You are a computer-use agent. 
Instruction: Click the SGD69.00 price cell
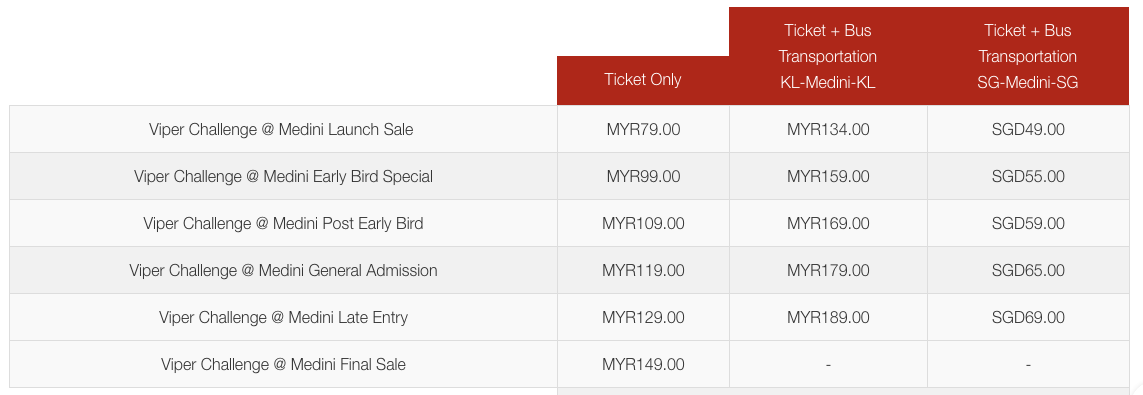click(1028, 318)
